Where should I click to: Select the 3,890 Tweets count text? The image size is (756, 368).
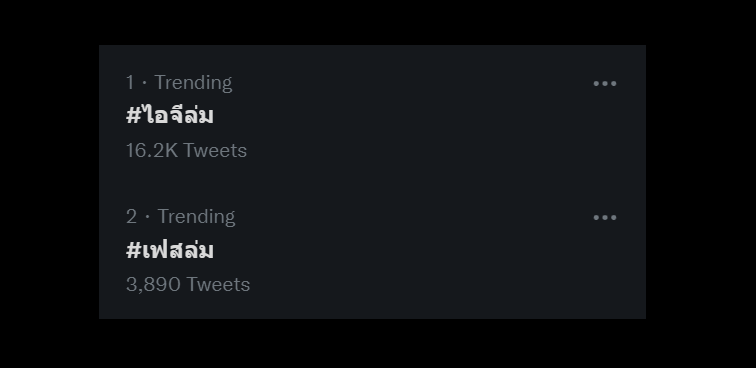[x=188, y=285]
